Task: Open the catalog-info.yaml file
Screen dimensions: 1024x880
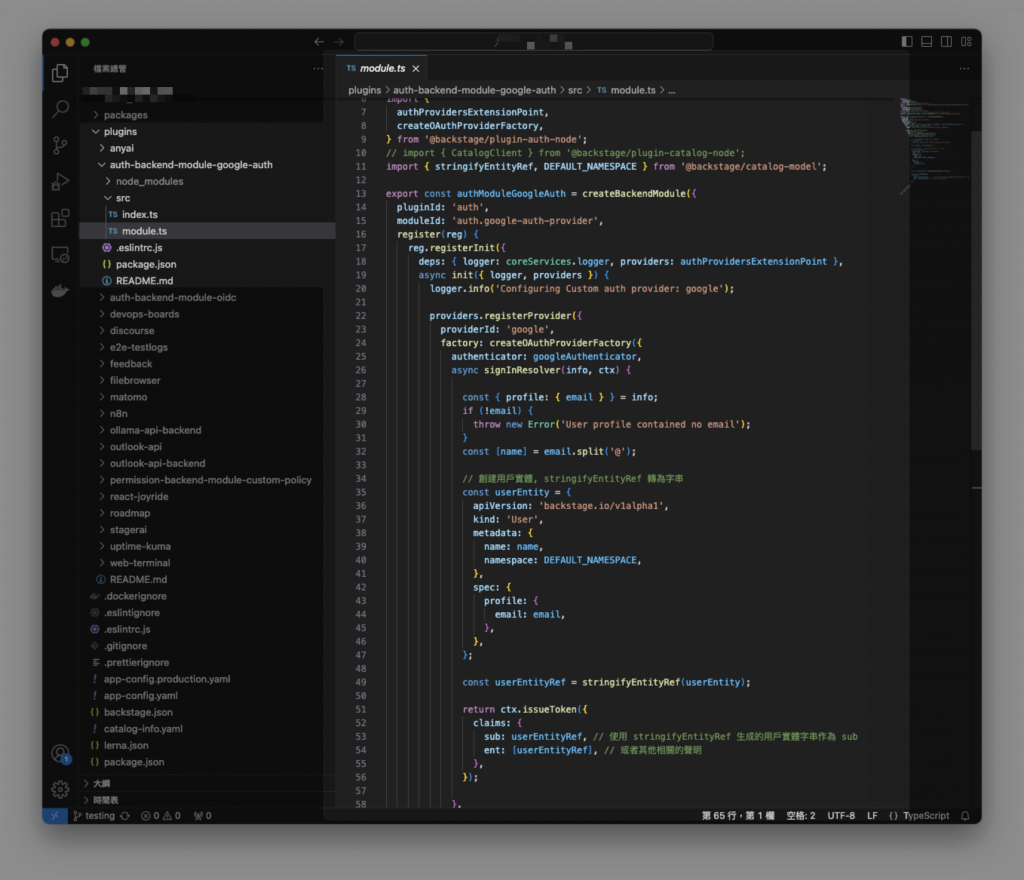Action: [x=208, y=729]
